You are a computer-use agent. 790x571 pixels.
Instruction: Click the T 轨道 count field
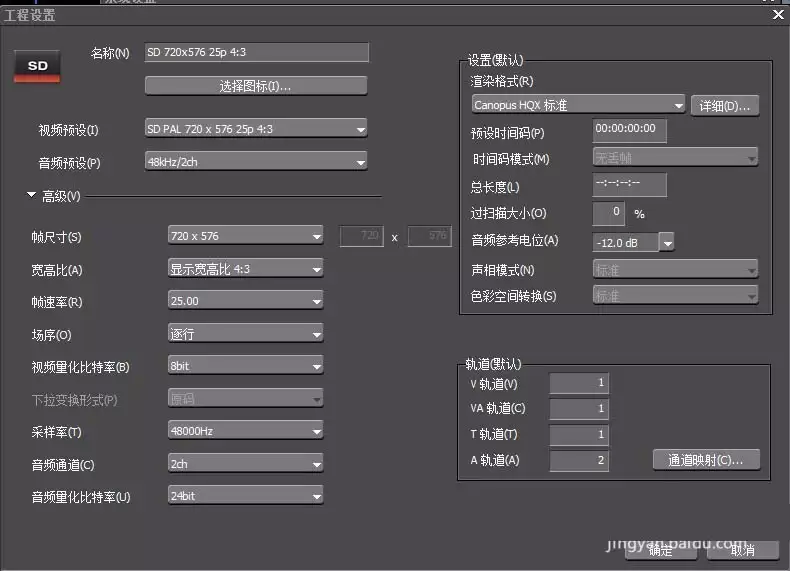(579, 434)
